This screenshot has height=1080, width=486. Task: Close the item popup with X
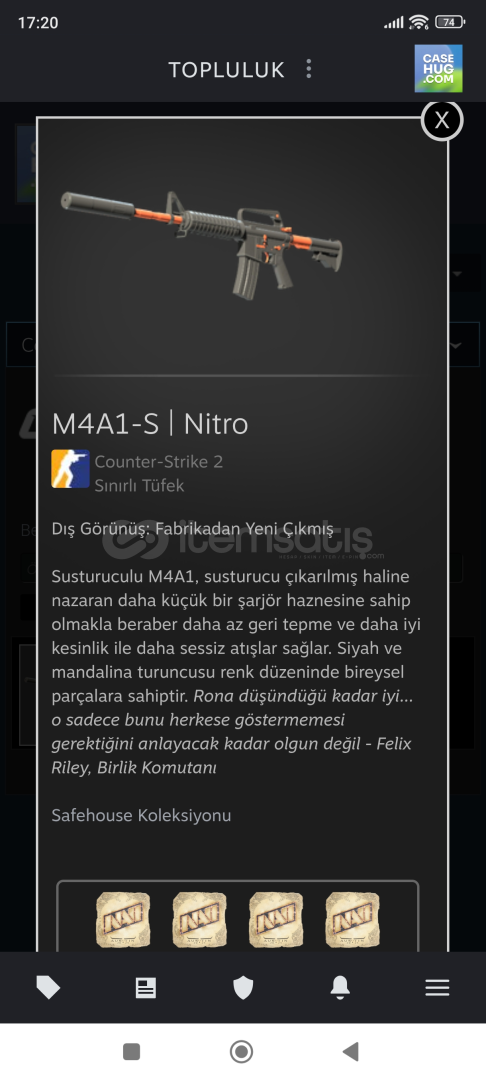[441, 120]
